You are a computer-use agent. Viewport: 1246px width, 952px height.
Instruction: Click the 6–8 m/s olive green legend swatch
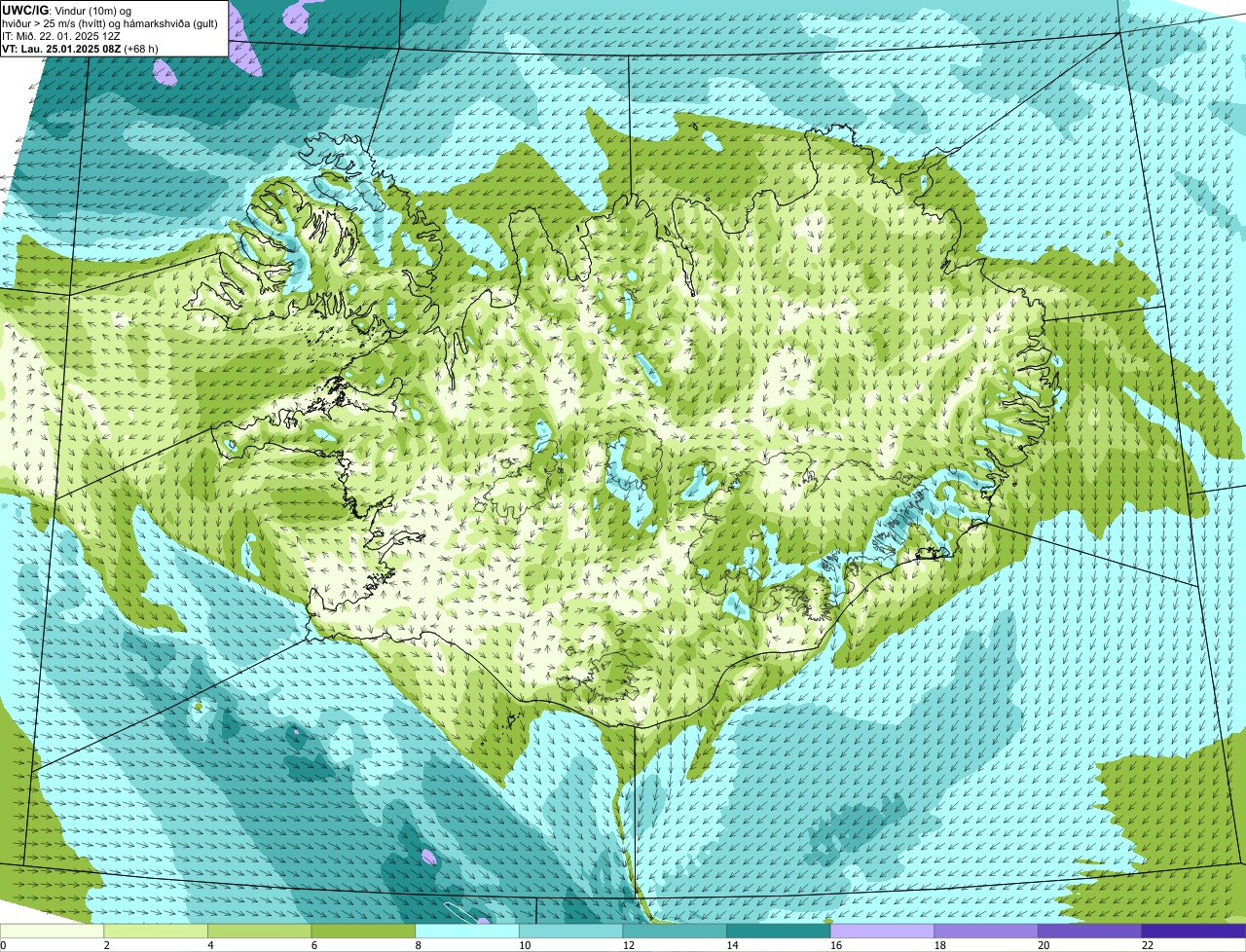click(363, 932)
